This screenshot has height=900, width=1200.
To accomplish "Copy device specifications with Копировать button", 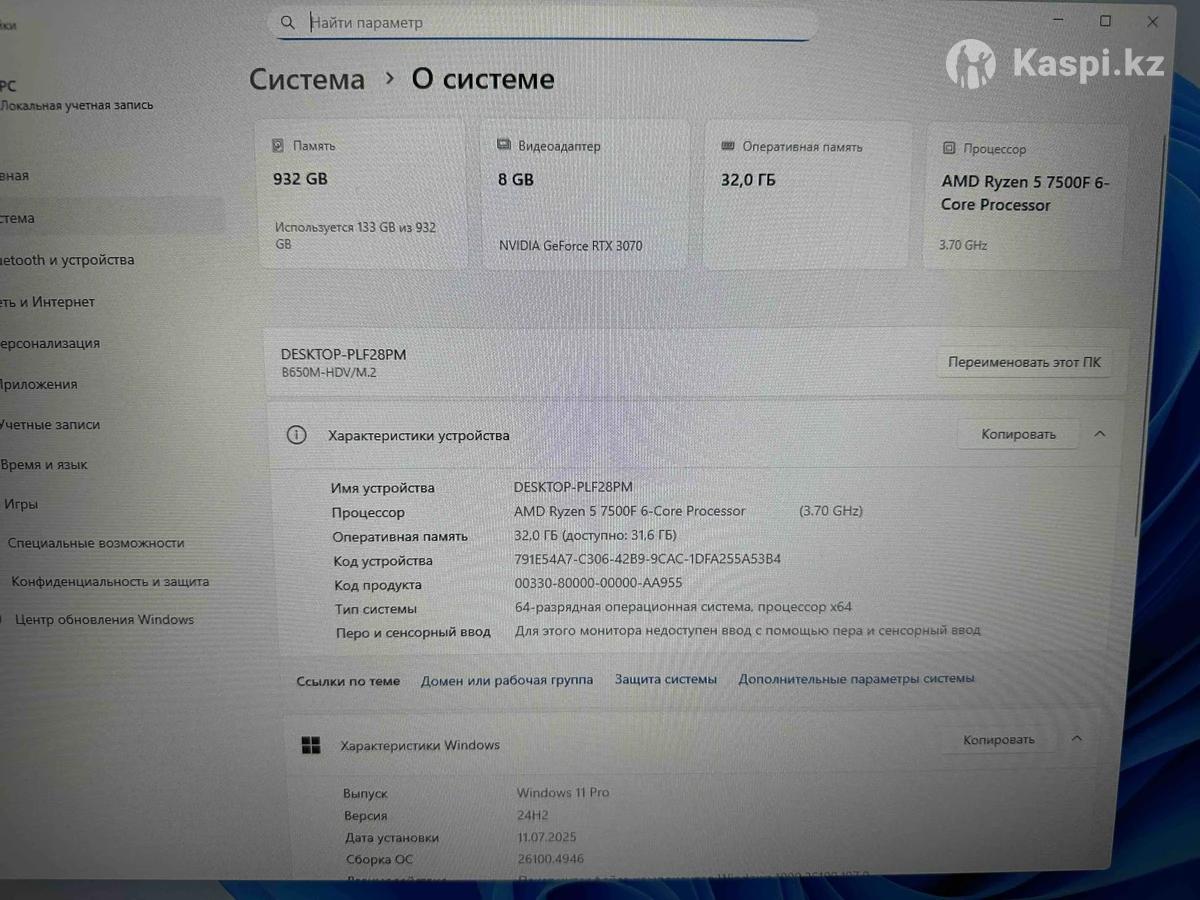I will click(x=1018, y=434).
